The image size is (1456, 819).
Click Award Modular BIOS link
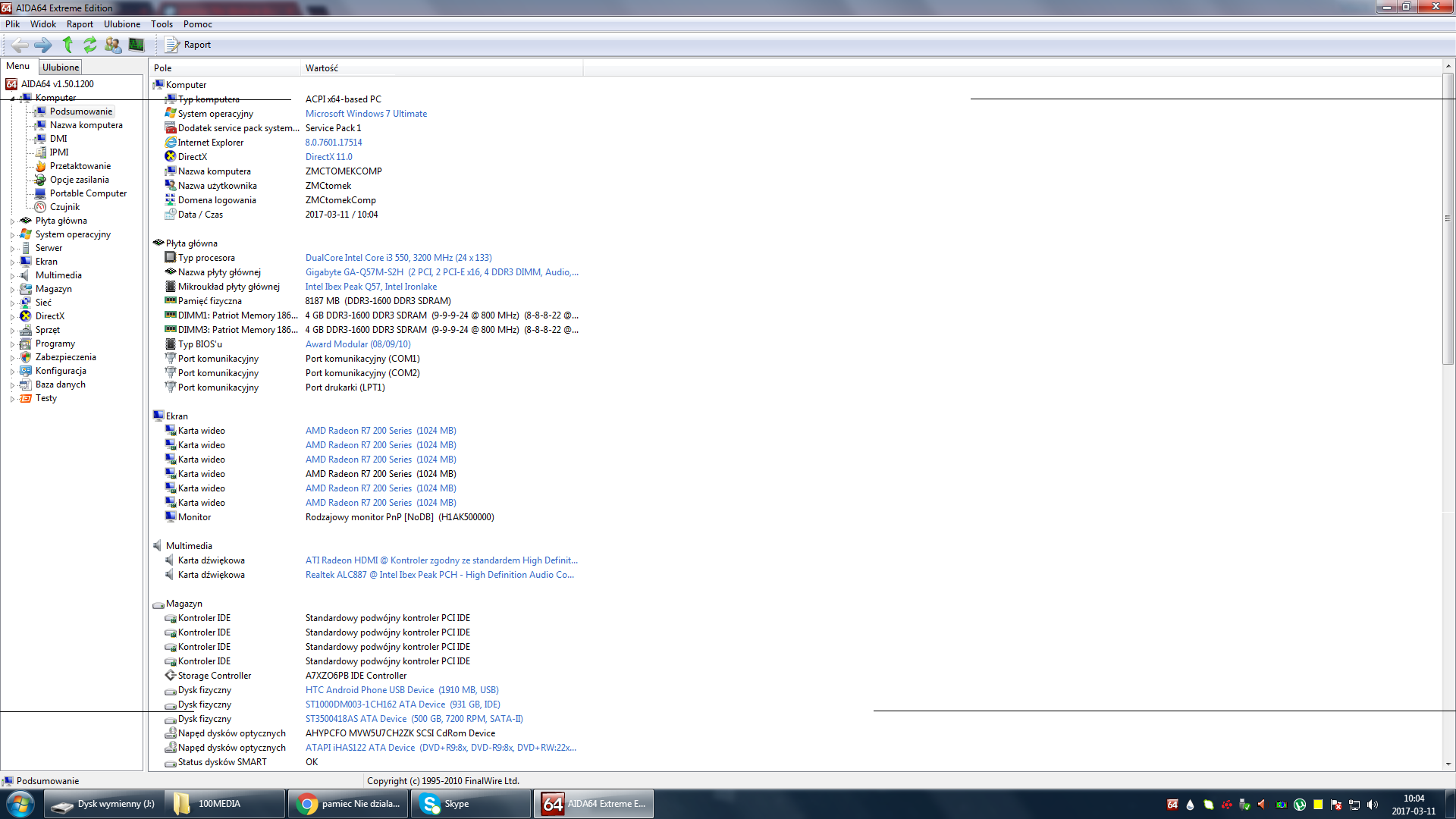click(358, 344)
